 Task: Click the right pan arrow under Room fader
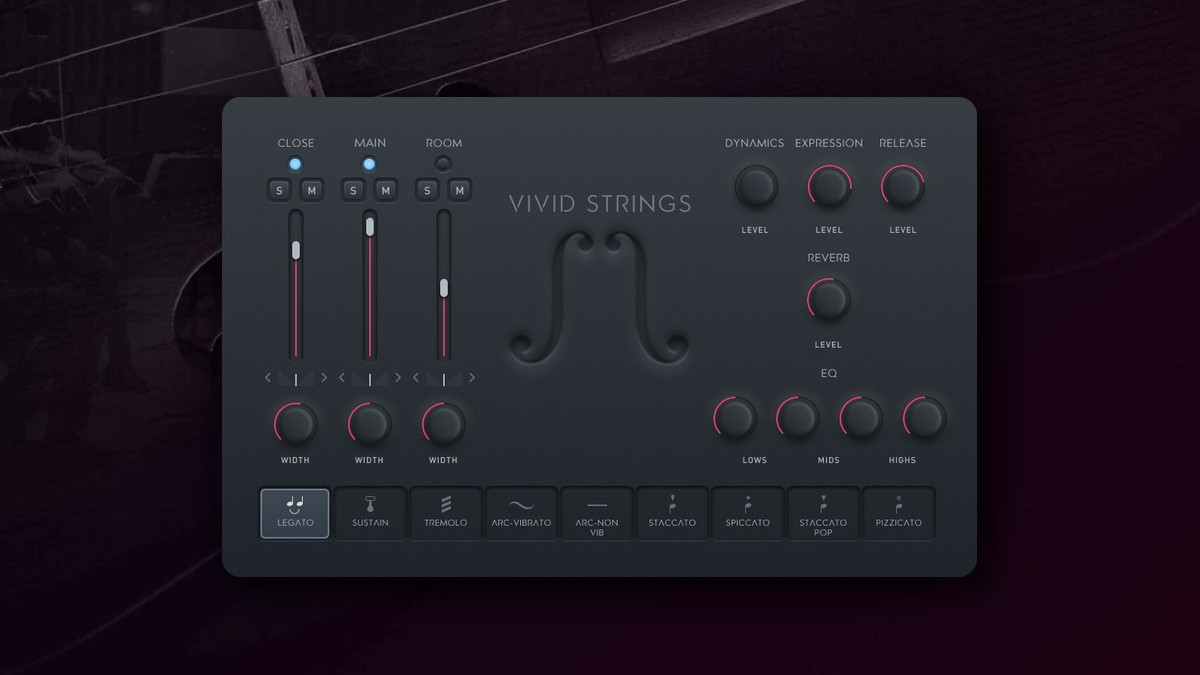click(472, 378)
